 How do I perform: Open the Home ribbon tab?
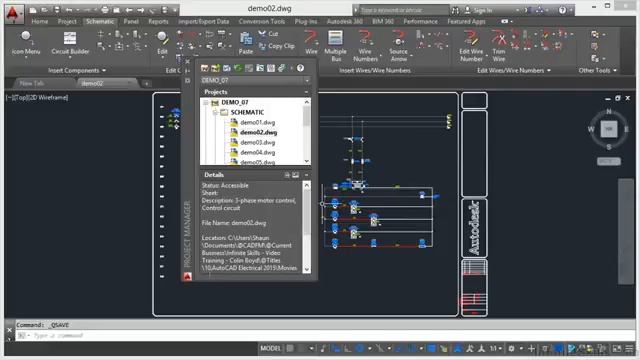click(40, 21)
